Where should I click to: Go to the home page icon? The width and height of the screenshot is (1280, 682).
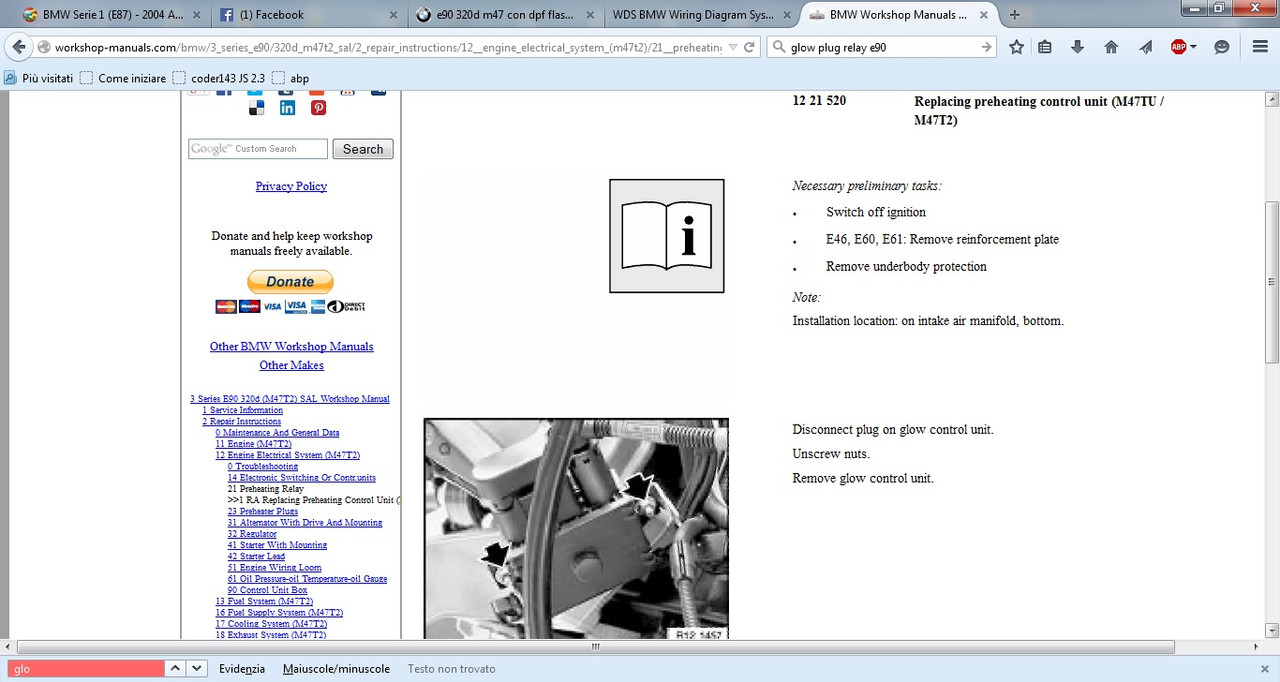pos(1111,47)
